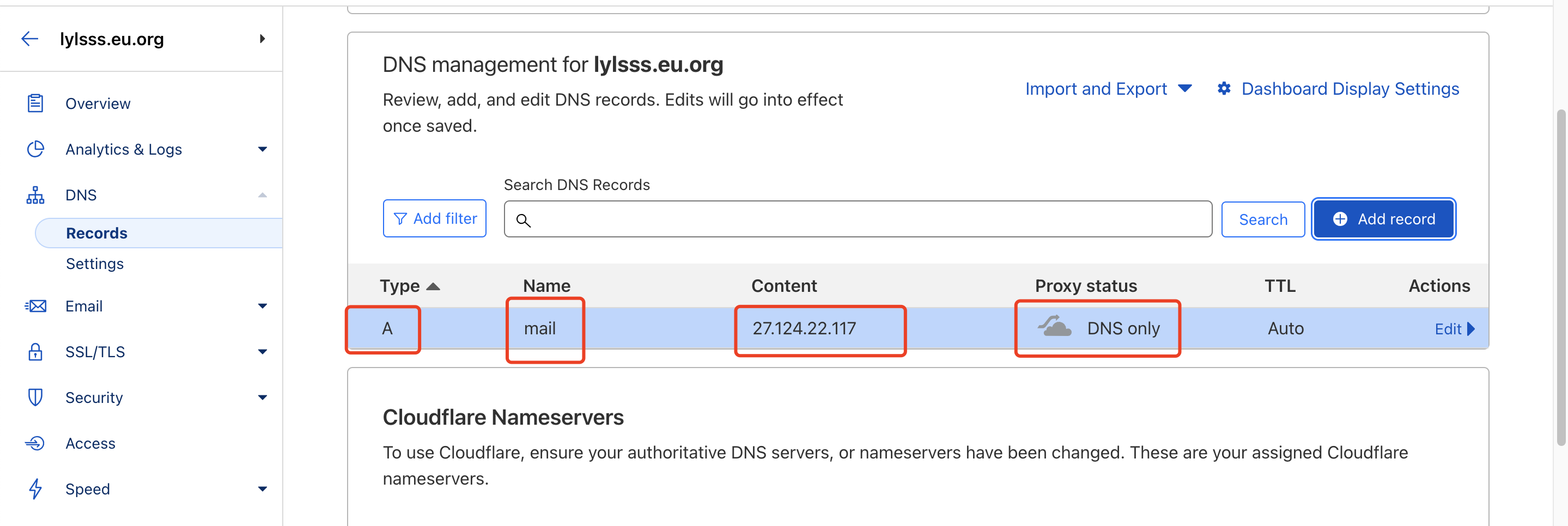Expand the Security dropdown arrow
1568x526 pixels.
click(263, 397)
